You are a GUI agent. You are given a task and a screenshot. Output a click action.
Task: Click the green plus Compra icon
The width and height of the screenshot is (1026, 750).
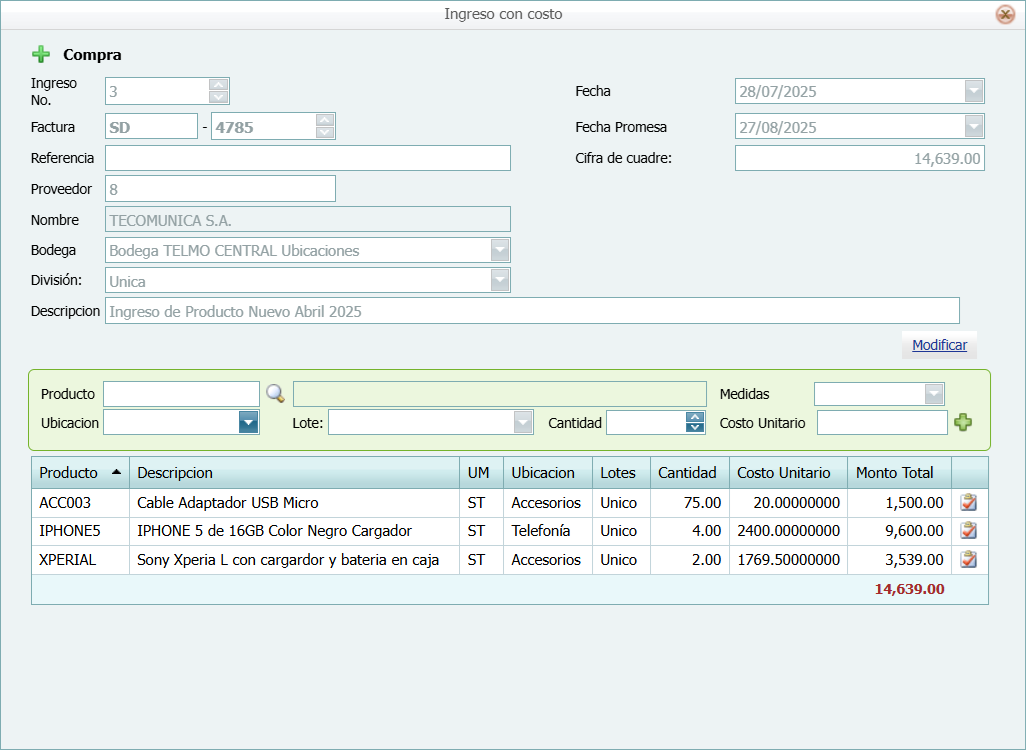pyautogui.click(x=41, y=55)
